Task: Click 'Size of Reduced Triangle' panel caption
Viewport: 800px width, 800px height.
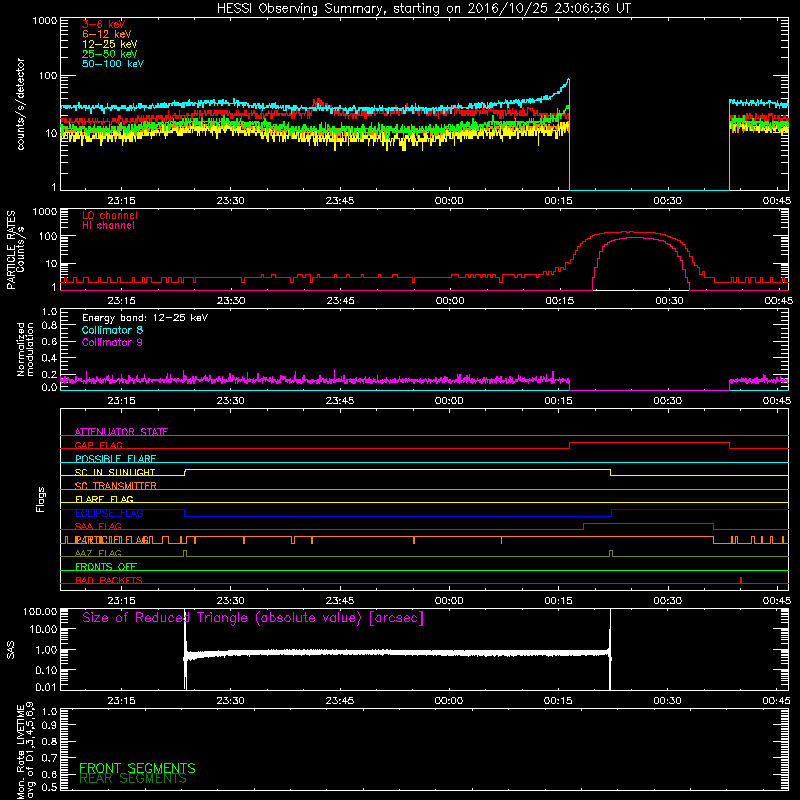Action: click(x=253, y=618)
